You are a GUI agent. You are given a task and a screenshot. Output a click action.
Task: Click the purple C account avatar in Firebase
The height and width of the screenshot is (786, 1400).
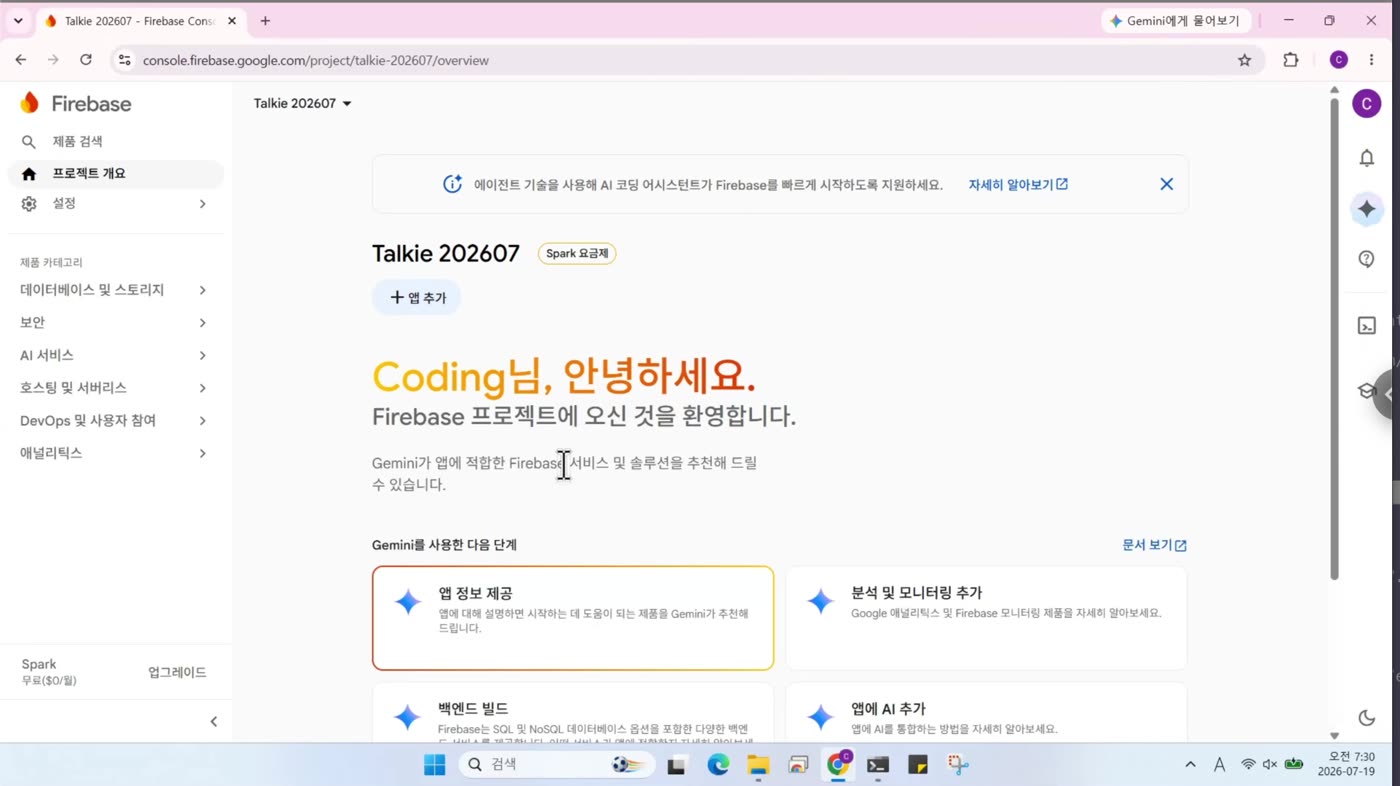pyautogui.click(x=1367, y=103)
